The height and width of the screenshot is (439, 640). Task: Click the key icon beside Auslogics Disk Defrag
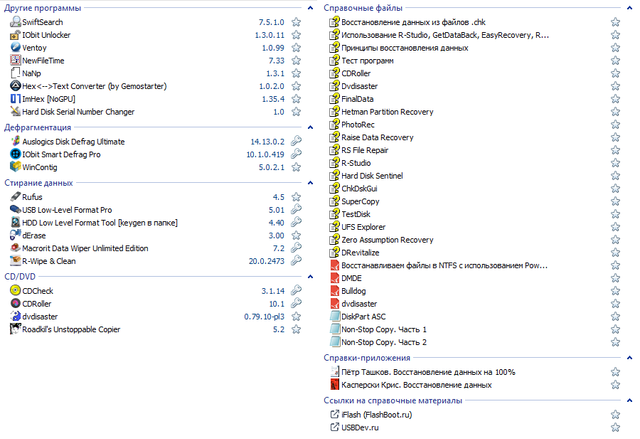coord(296,141)
